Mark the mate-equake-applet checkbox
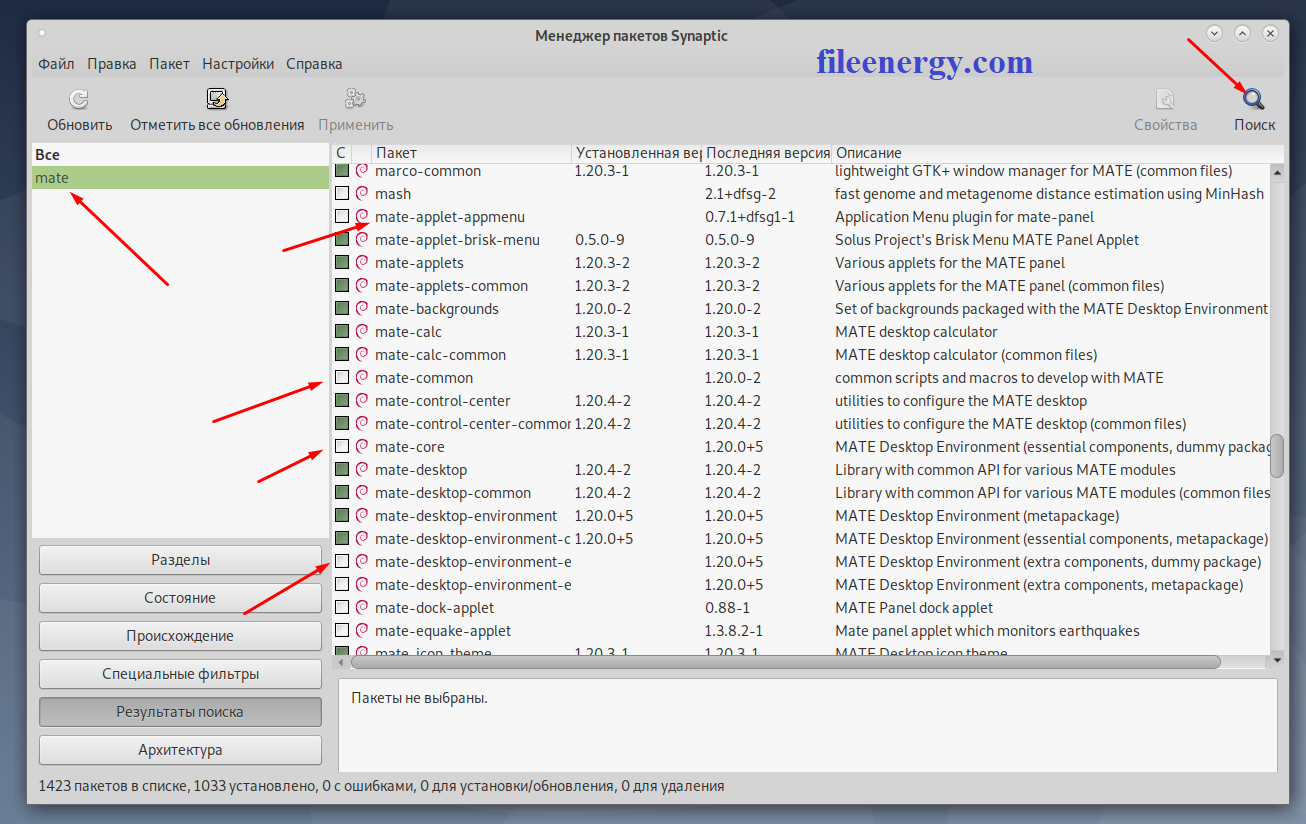 click(342, 630)
